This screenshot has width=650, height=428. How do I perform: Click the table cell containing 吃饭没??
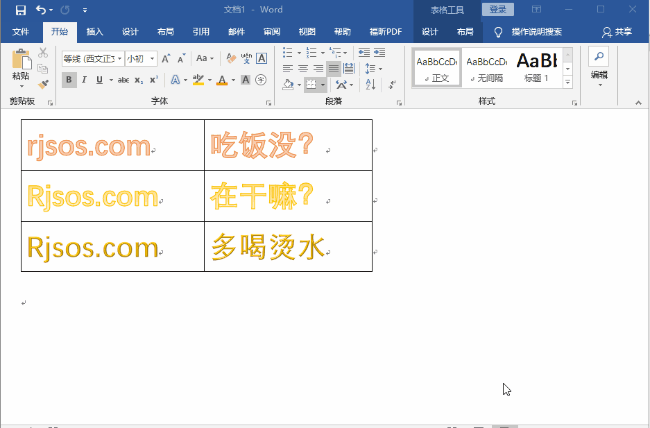[288, 145]
